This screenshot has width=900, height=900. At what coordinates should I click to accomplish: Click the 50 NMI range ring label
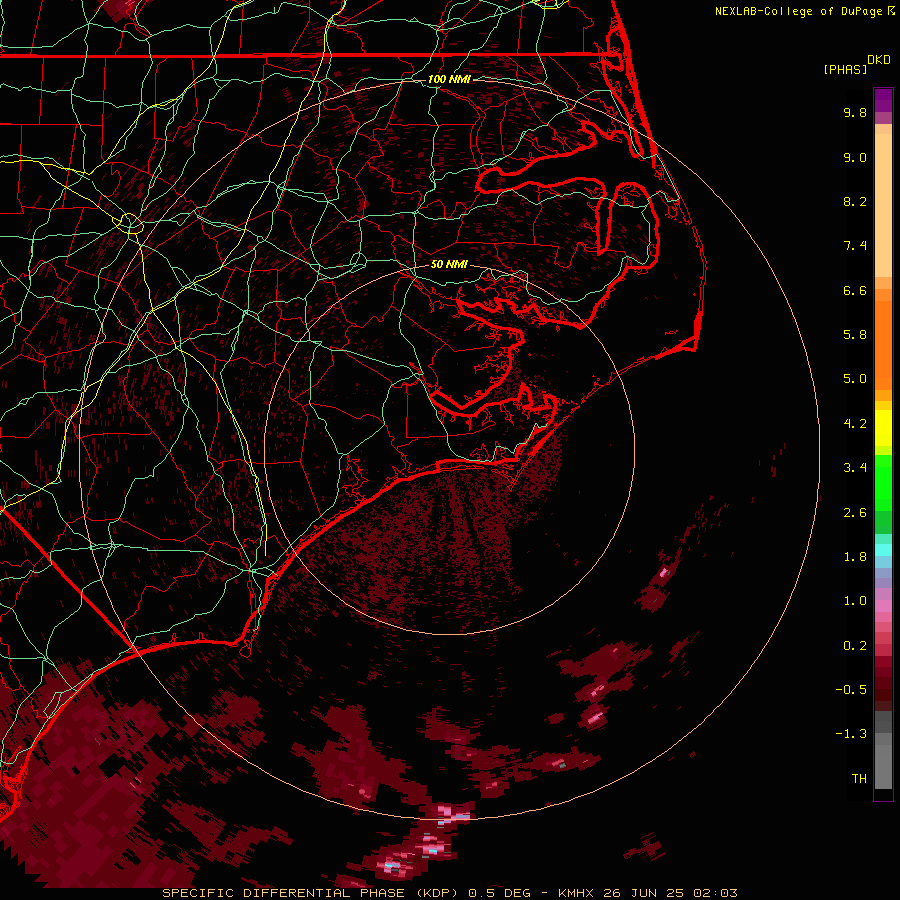(x=449, y=265)
